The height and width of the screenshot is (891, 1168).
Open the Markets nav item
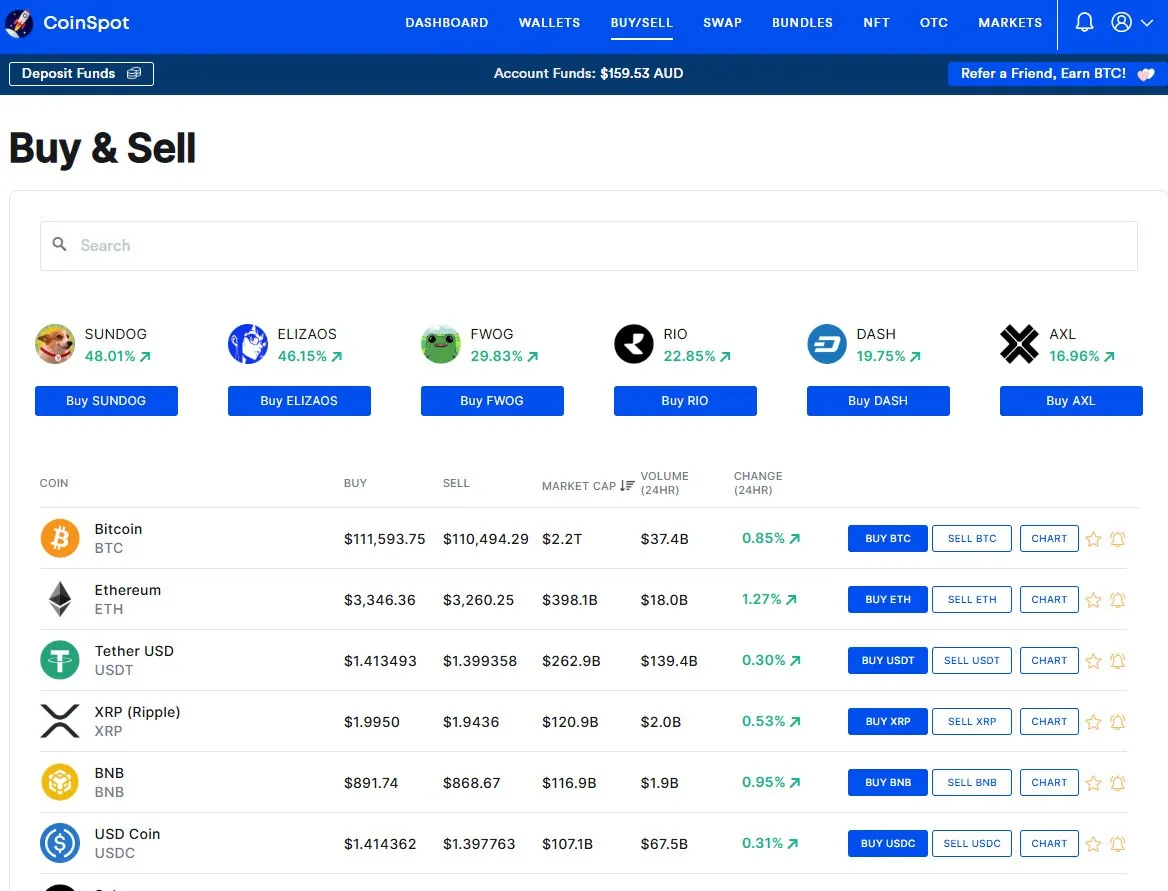[1010, 22]
